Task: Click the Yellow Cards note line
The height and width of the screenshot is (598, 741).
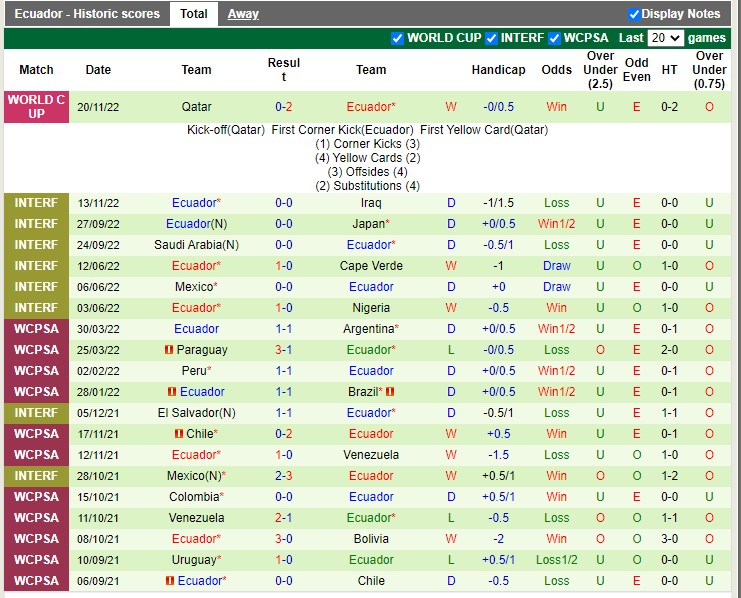Action: pyautogui.click(x=367, y=158)
